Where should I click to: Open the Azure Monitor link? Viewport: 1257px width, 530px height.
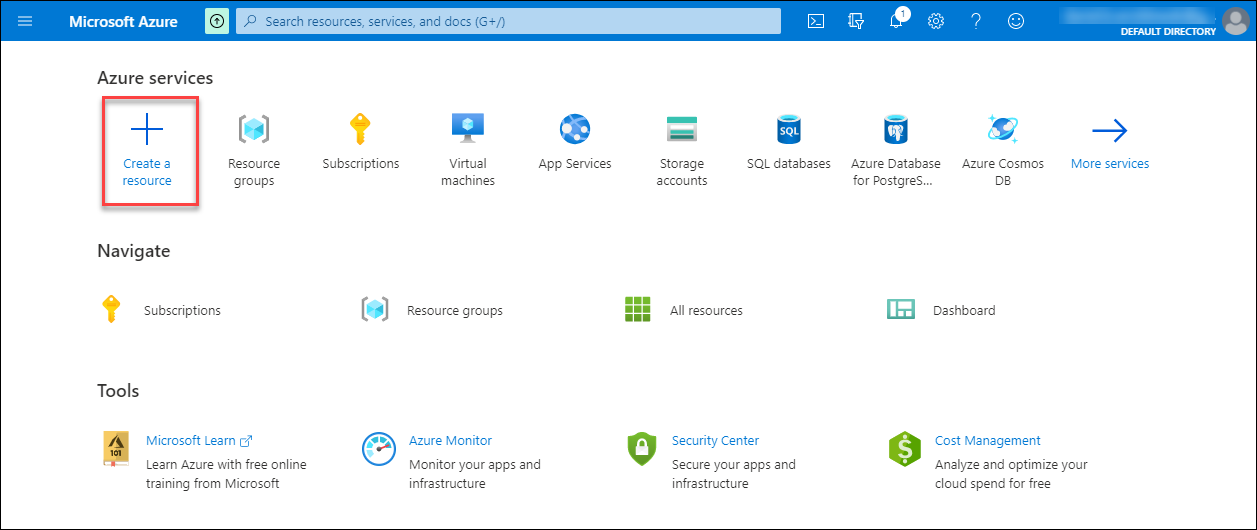coord(450,441)
